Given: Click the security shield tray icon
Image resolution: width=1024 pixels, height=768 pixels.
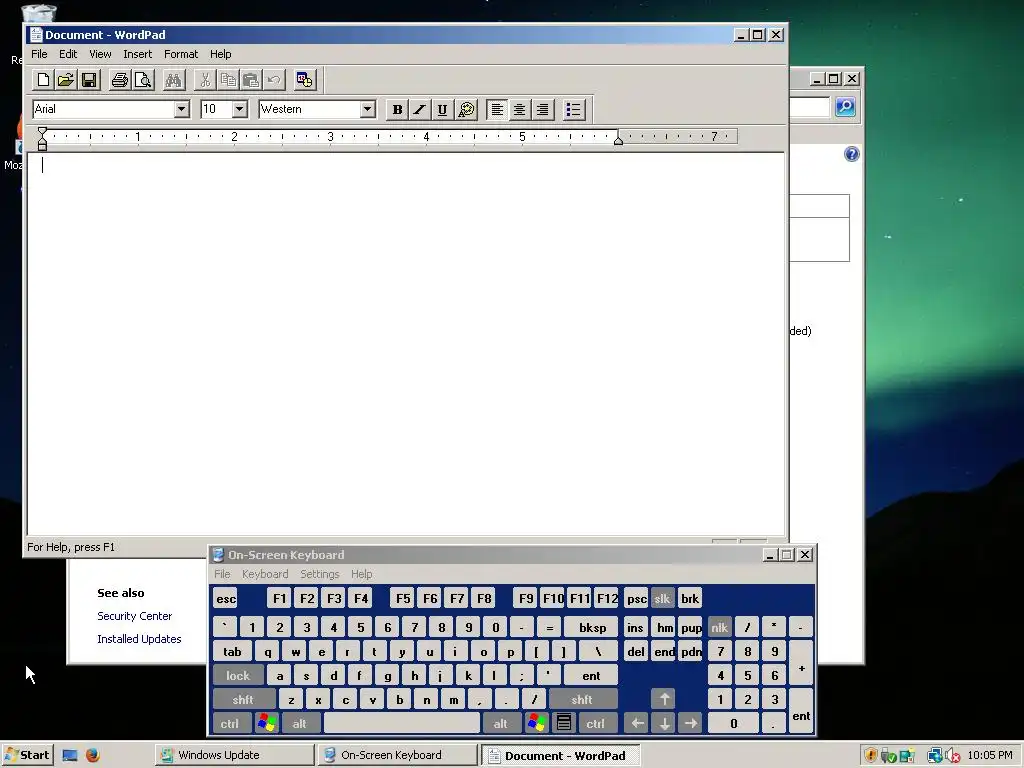Looking at the screenshot, I should [871, 756].
